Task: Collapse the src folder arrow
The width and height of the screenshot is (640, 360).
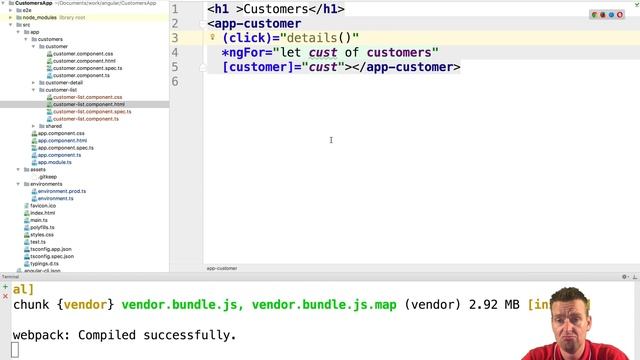Action: click(x=11, y=25)
